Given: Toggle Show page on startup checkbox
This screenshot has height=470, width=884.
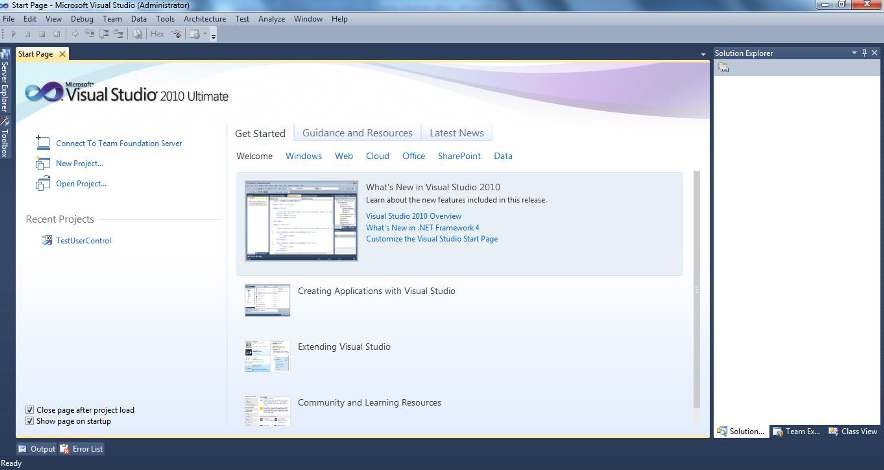Looking at the screenshot, I should (x=29, y=421).
